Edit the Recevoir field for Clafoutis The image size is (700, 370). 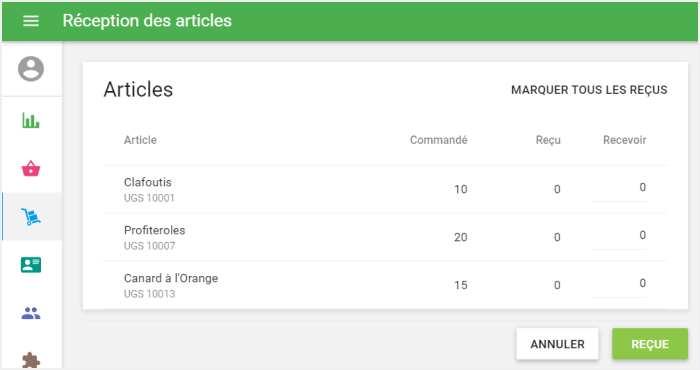point(619,188)
